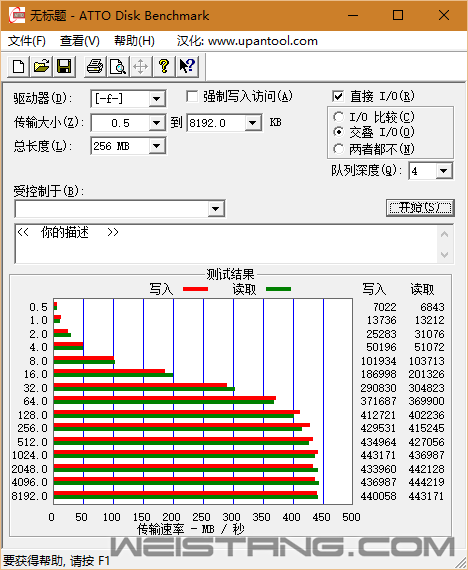
Task: Print results using the printer icon
Action: tap(95, 67)
